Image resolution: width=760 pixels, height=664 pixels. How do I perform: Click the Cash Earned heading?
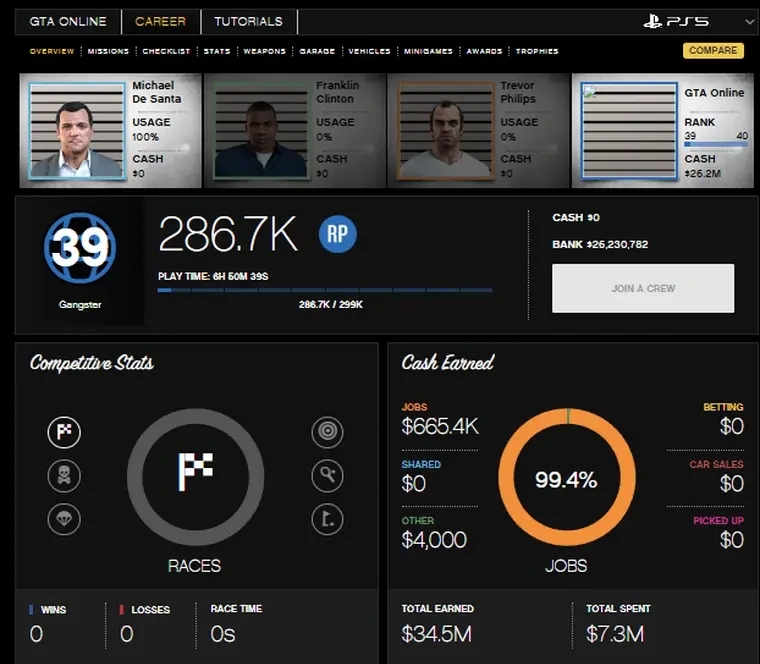tap(448, 362)
